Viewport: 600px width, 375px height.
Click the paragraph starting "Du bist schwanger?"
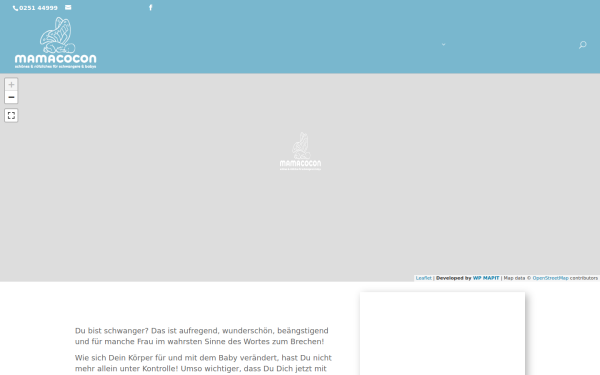pos(202,336)
